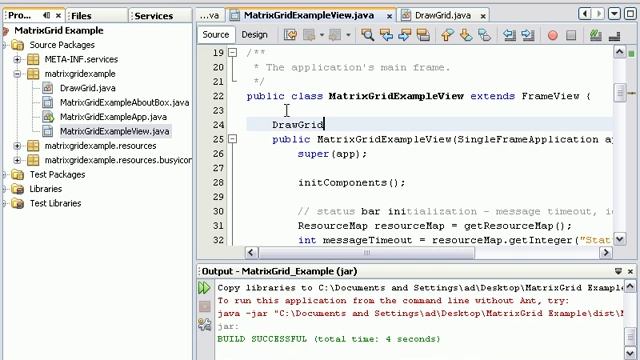Close the Projects panel

click(x=58, y=16)
